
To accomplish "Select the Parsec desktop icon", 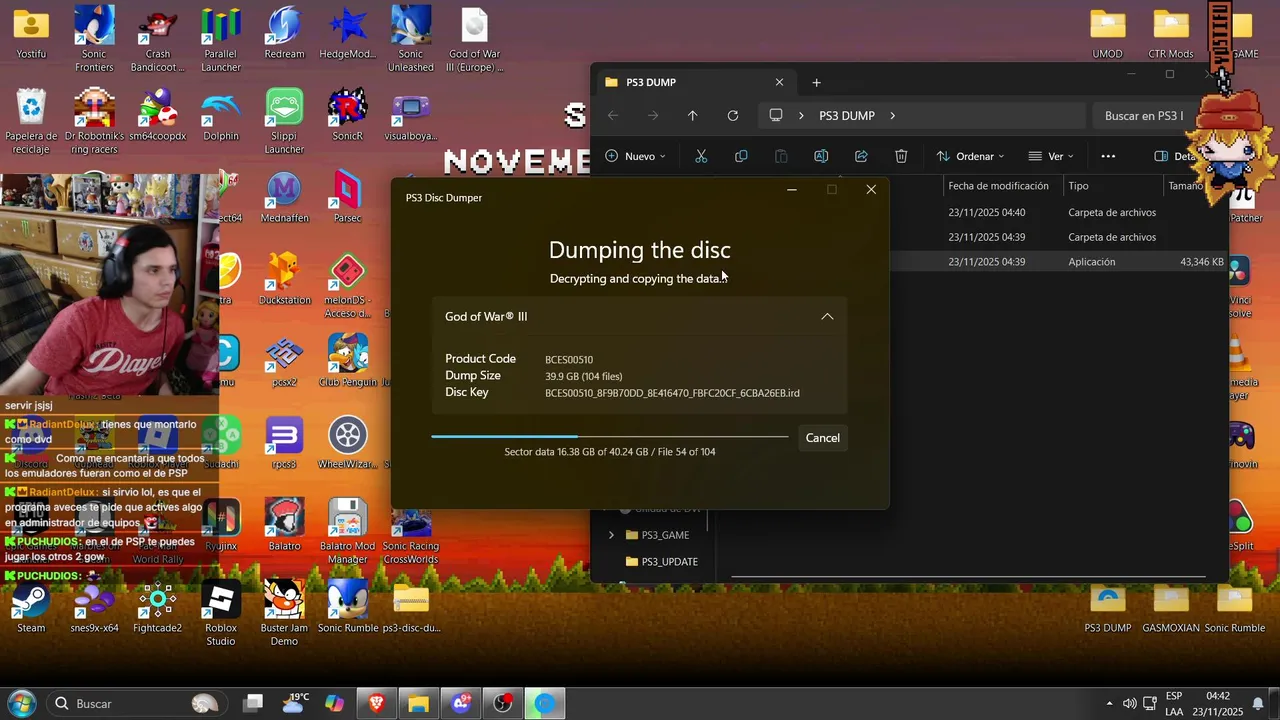I will pos(347,197).
